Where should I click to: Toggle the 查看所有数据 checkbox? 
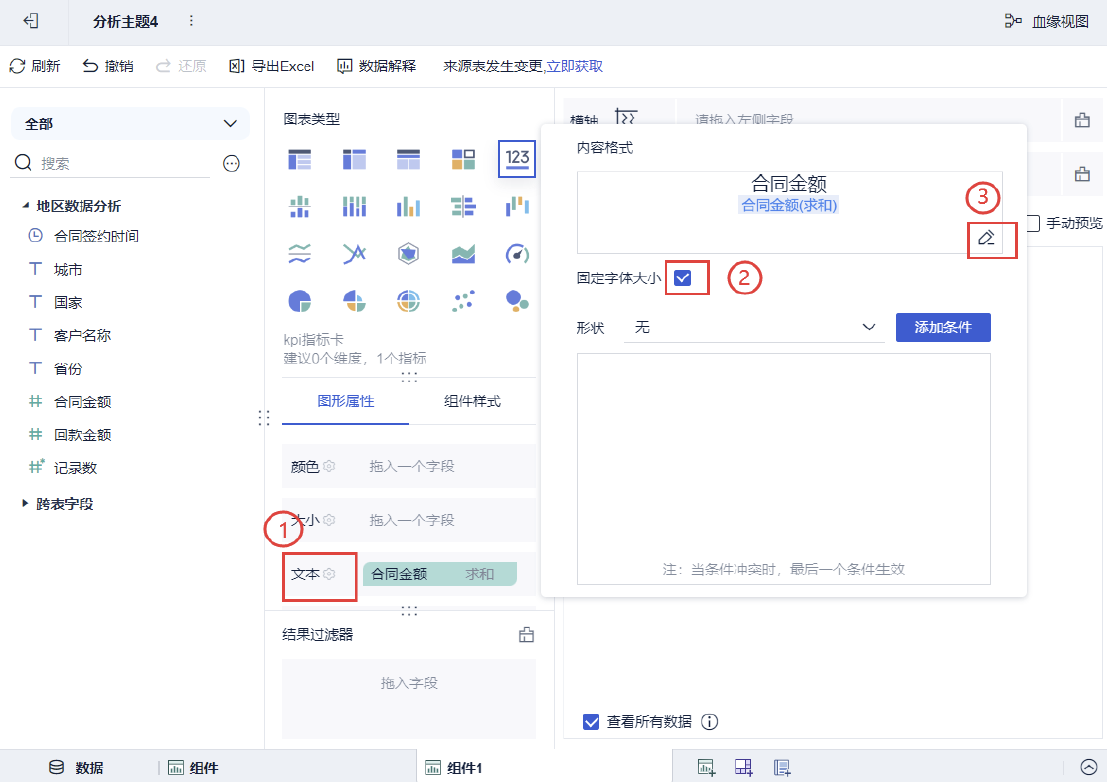592,721
